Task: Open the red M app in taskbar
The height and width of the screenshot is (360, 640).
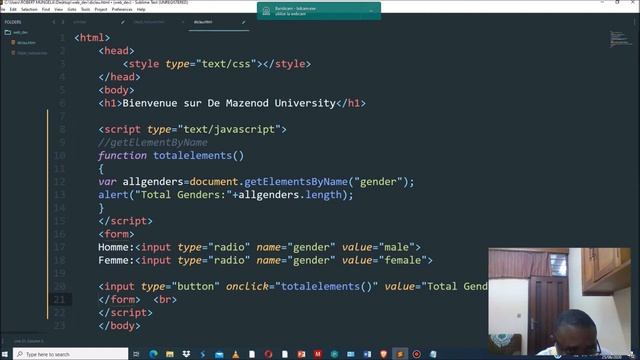Action: point(318,354)
